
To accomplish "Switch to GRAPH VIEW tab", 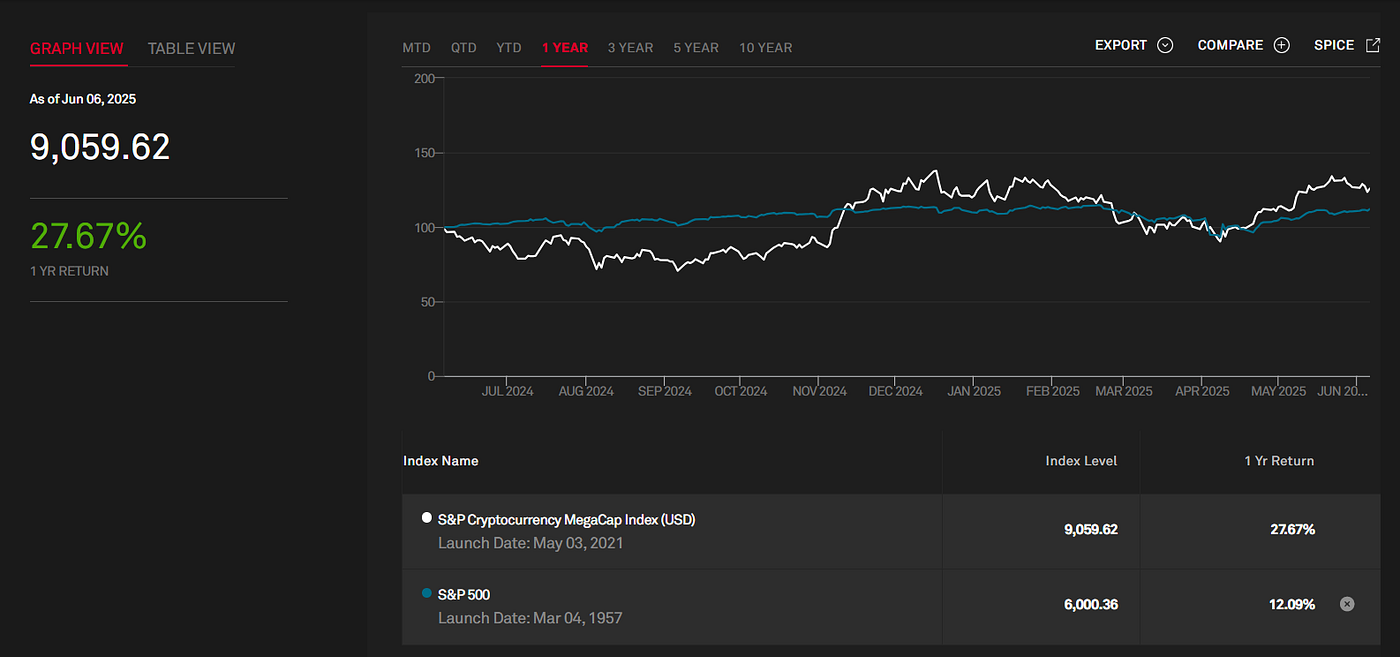I will click(77, 48).
